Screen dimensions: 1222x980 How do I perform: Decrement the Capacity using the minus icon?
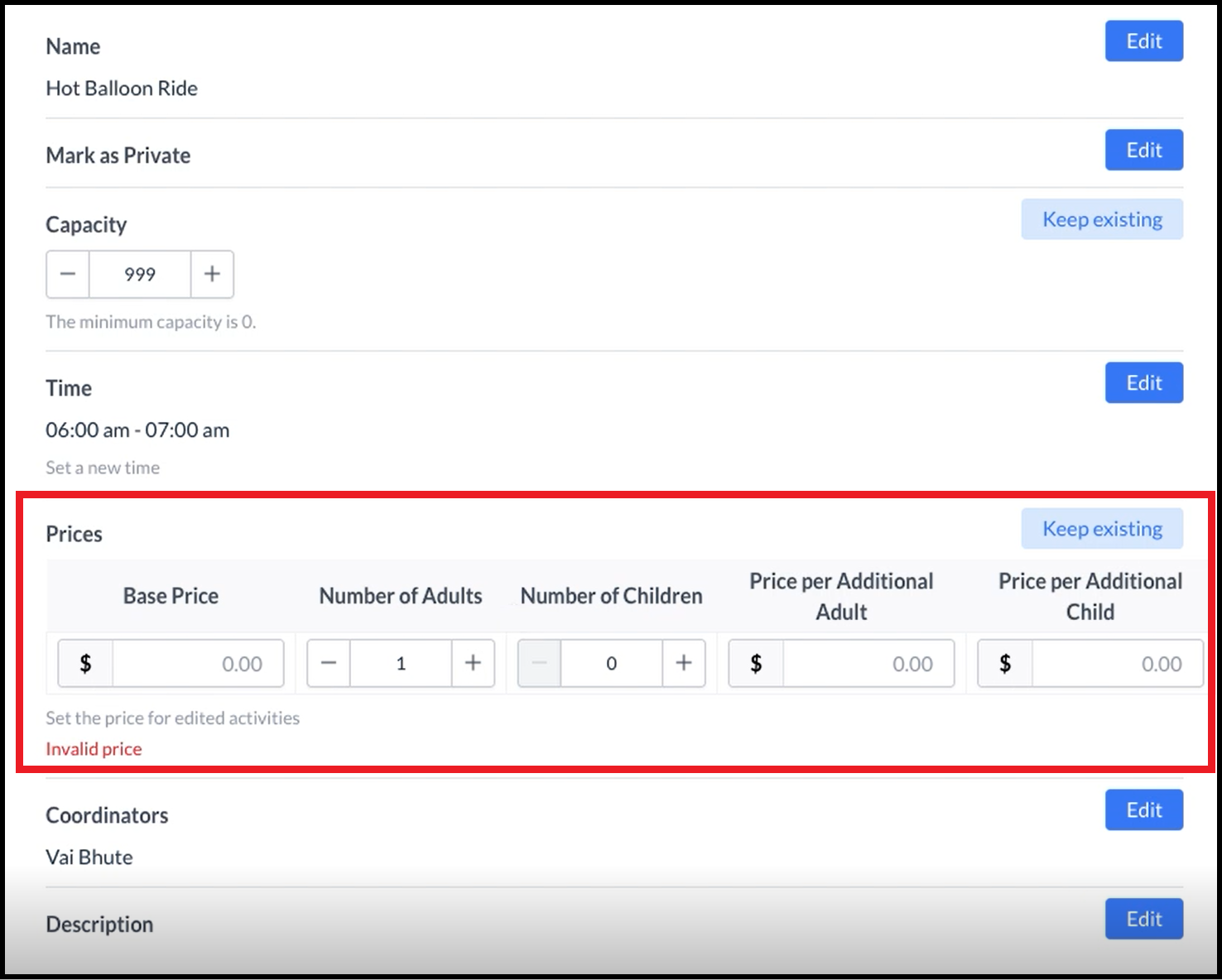pos(67,274)
